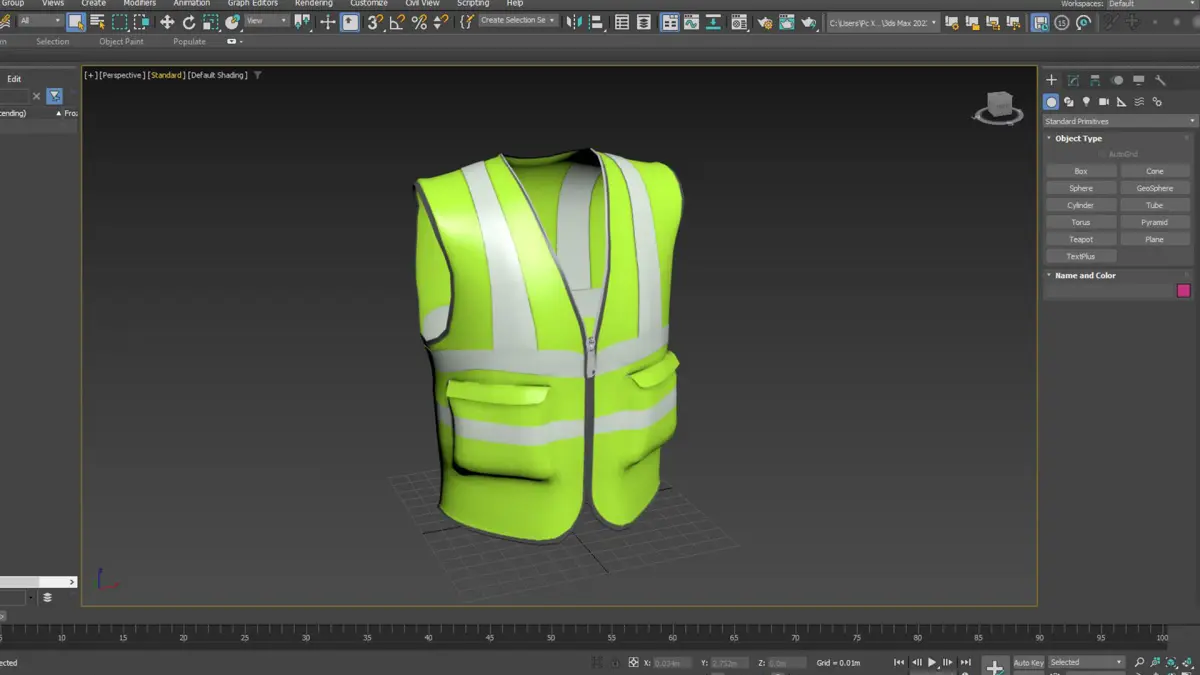Open the Standard Primitives dropdown

1118,121
